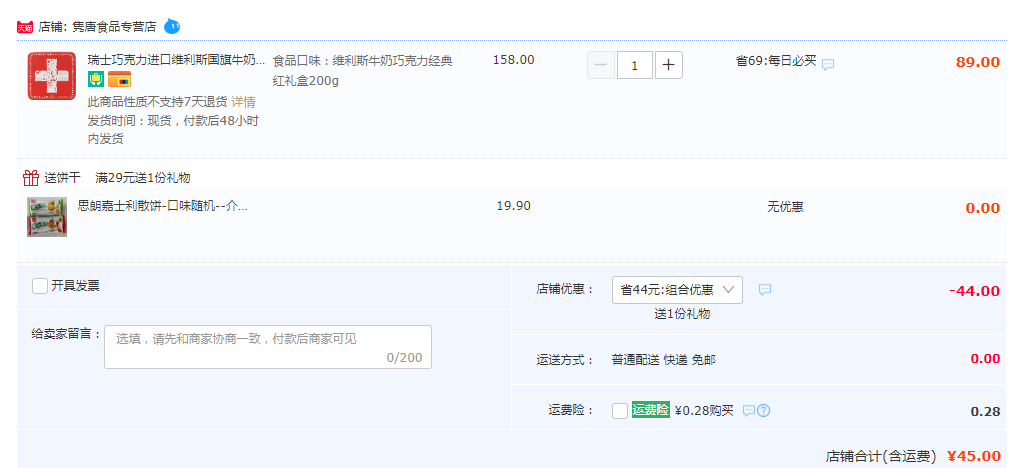Click the comment icon next to 省69:每日必买

pyautogui.click(x=828, y=64)
